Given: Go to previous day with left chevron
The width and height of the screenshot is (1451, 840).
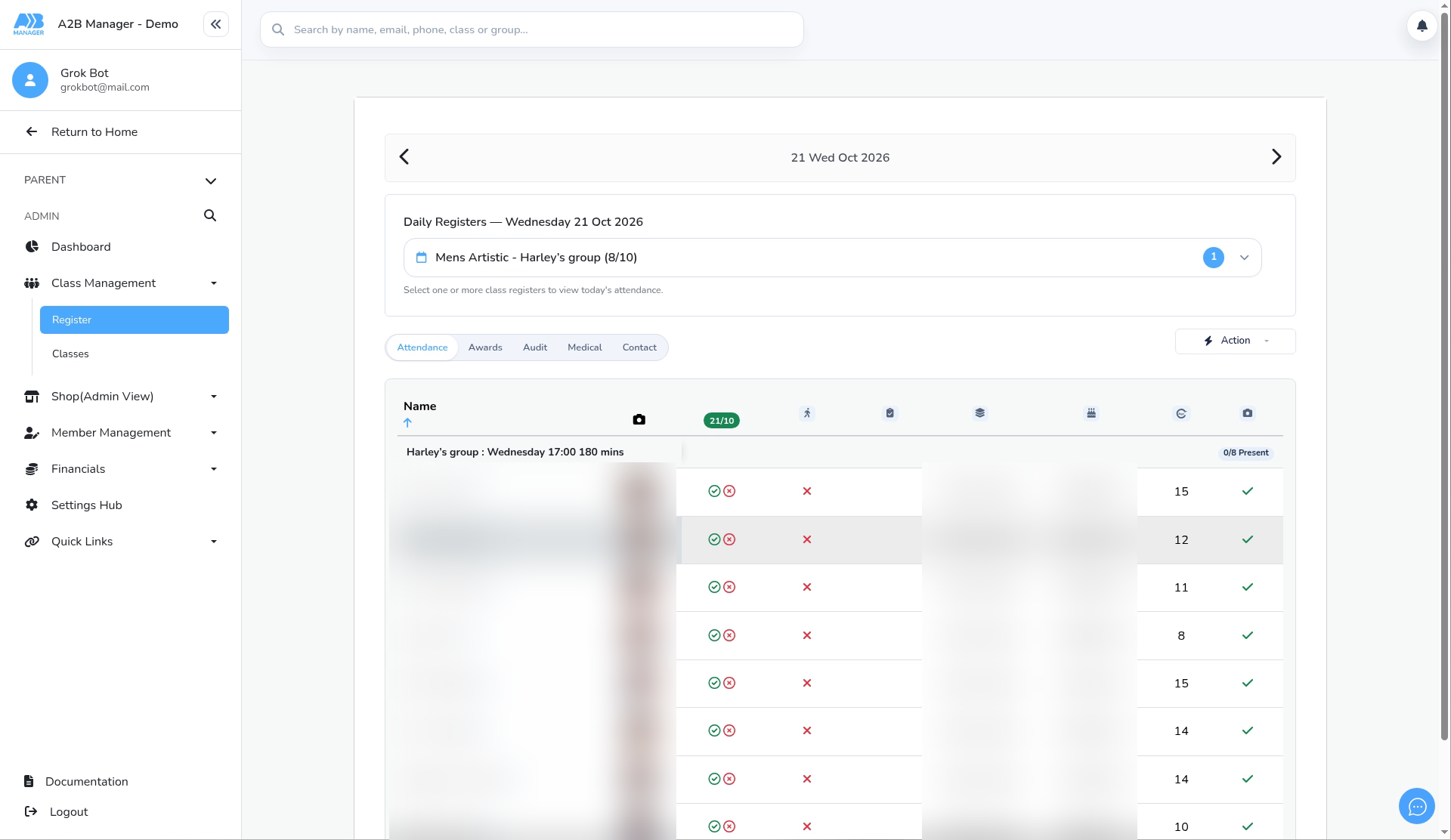Looking at the screenshot, I should click(x=404, y=157).
